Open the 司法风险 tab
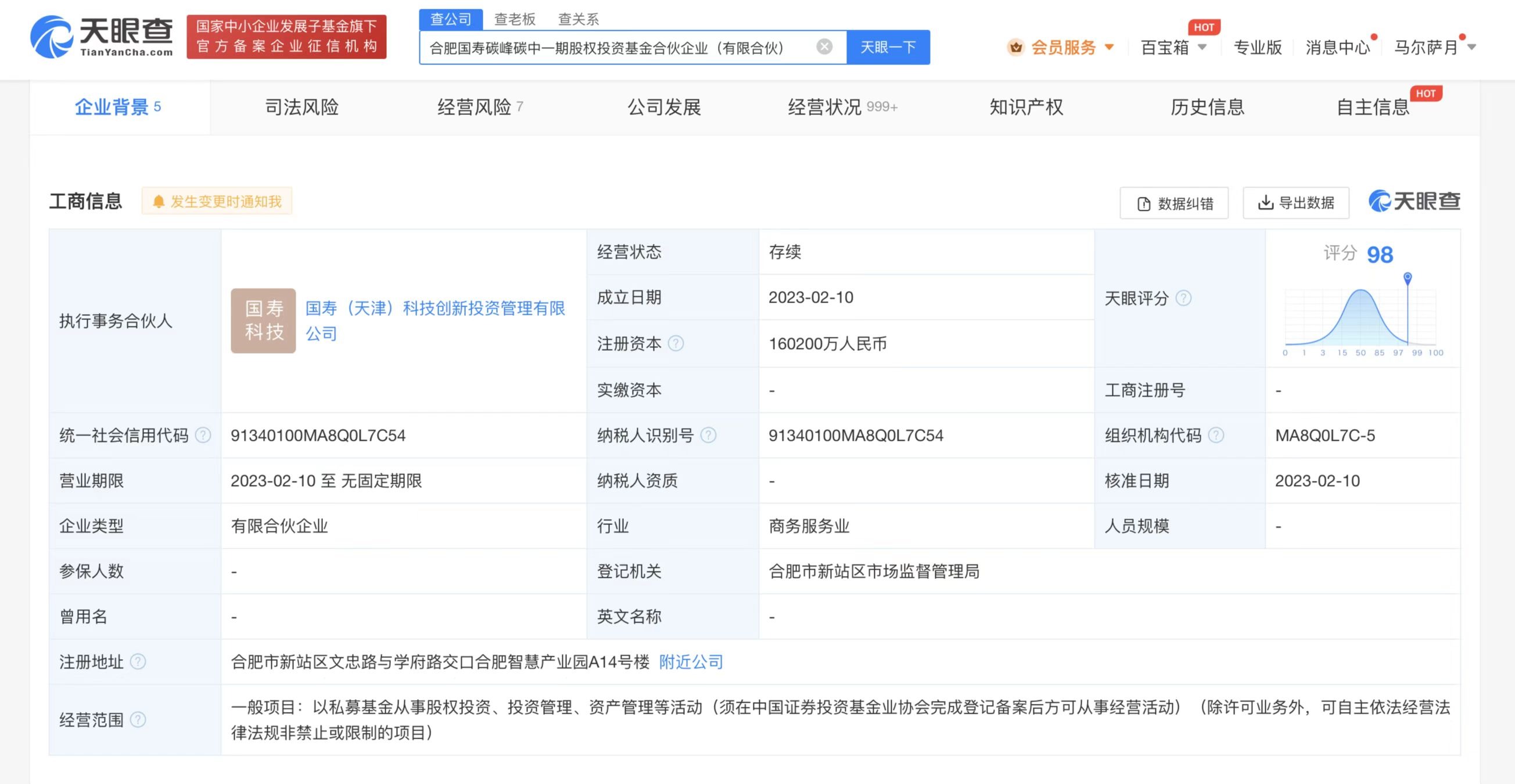 pyautogui.click(x=302, y=107)
